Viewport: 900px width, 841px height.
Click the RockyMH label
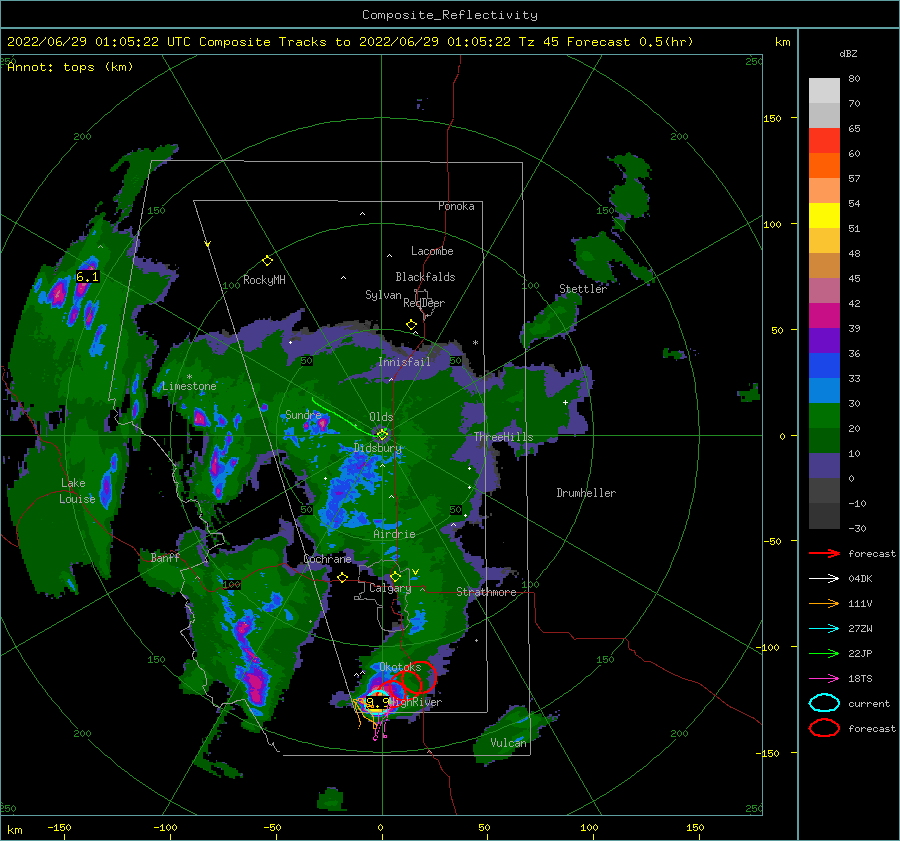coord(264,280)
